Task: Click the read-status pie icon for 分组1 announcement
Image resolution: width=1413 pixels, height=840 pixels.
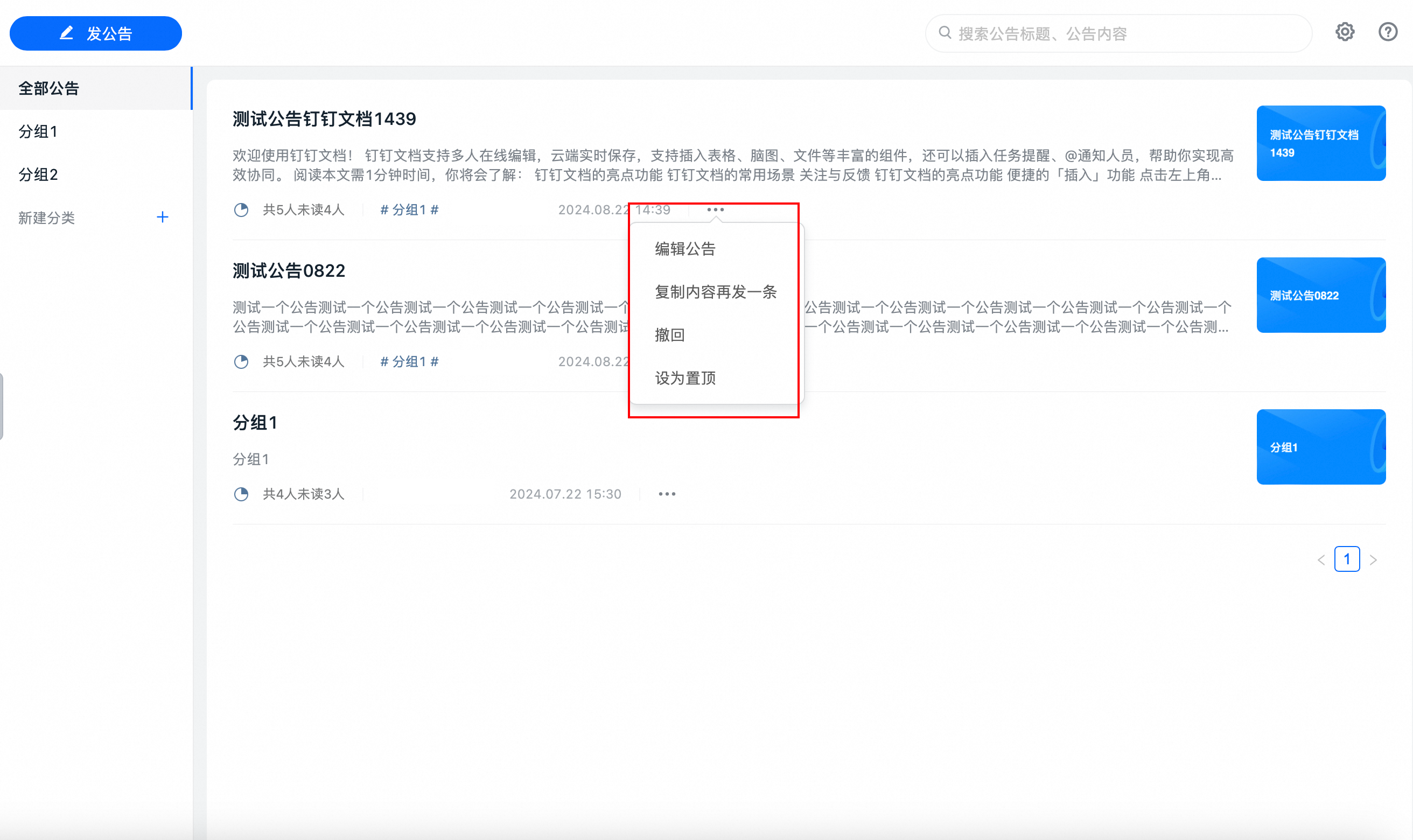Action: coord(242,494)
